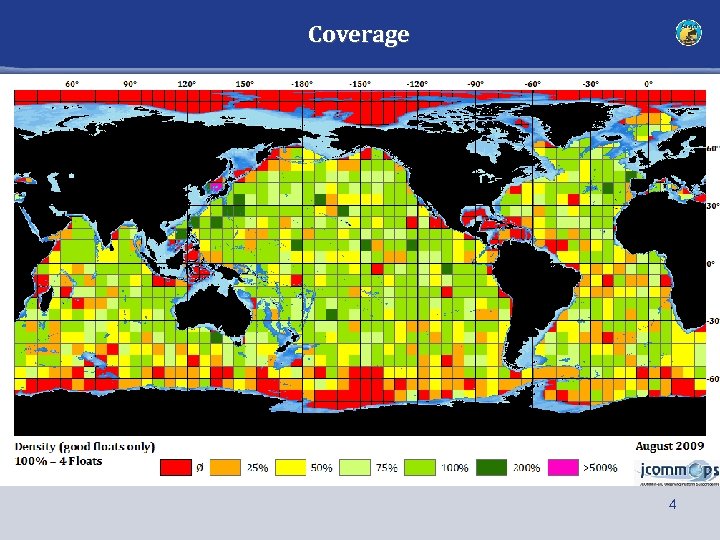
Task: Click the 60° longitude label
Action: pos(72,84)
